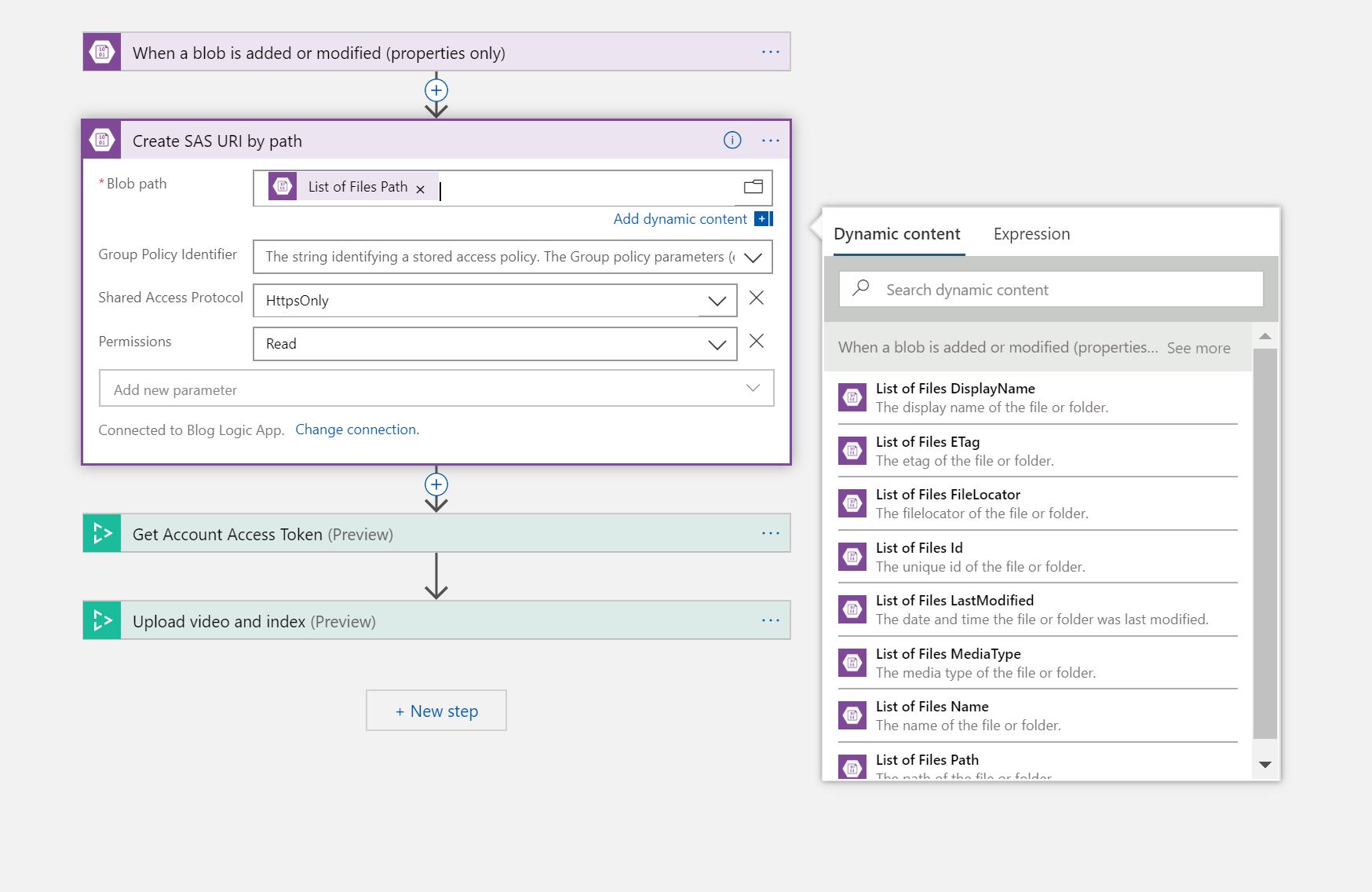Select List of Files MediaType

[1038, 663]
